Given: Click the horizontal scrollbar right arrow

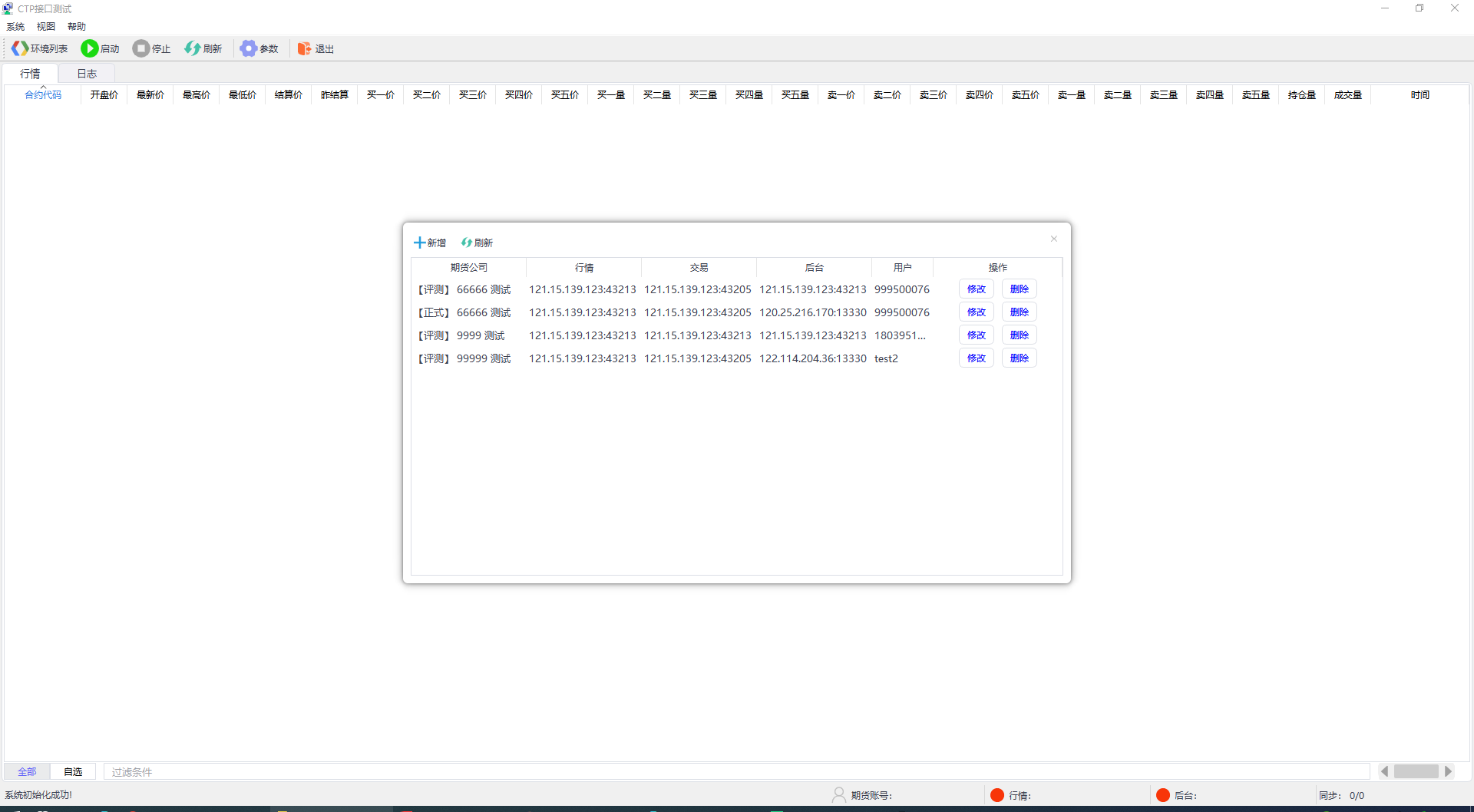Looking at the screenshot, I should pos(1448,771).
